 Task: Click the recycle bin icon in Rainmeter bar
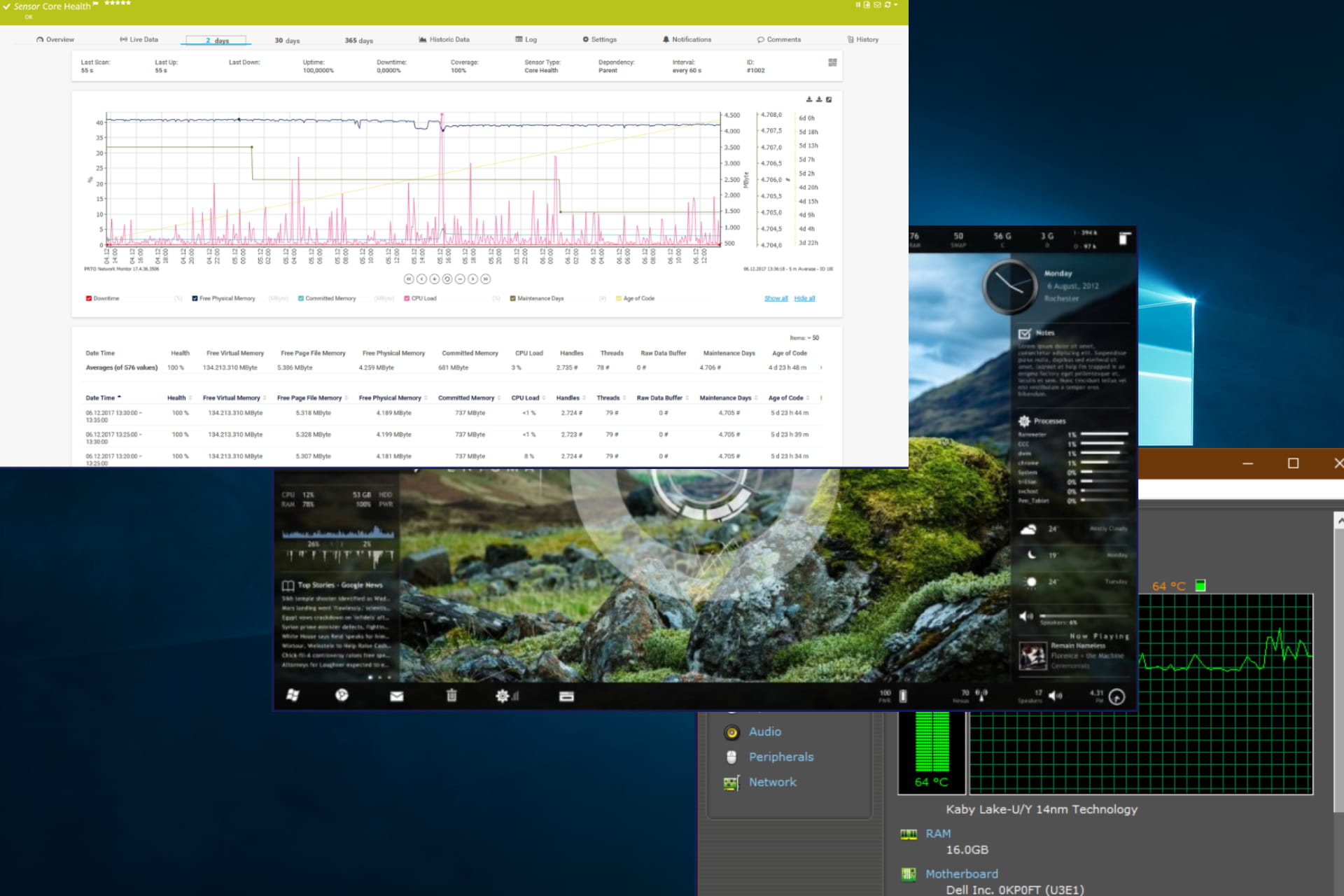click(x=451, y=695)
